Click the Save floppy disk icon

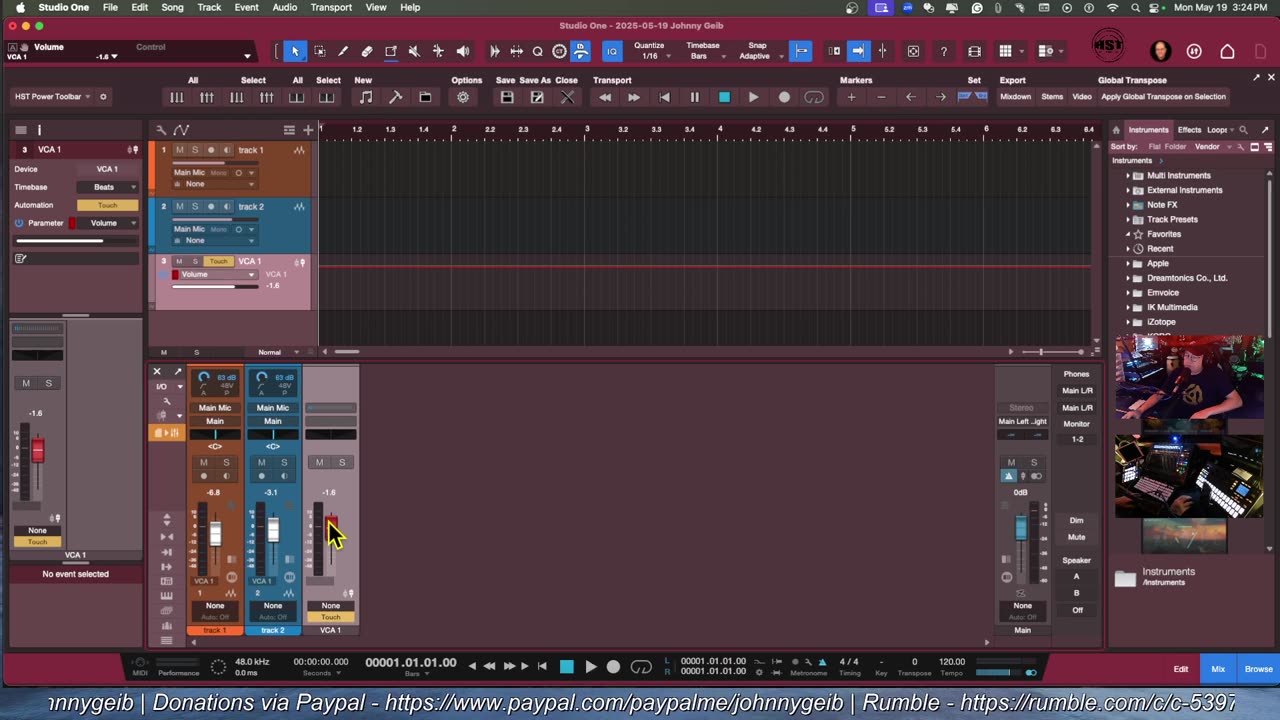[x=507, y=97]
